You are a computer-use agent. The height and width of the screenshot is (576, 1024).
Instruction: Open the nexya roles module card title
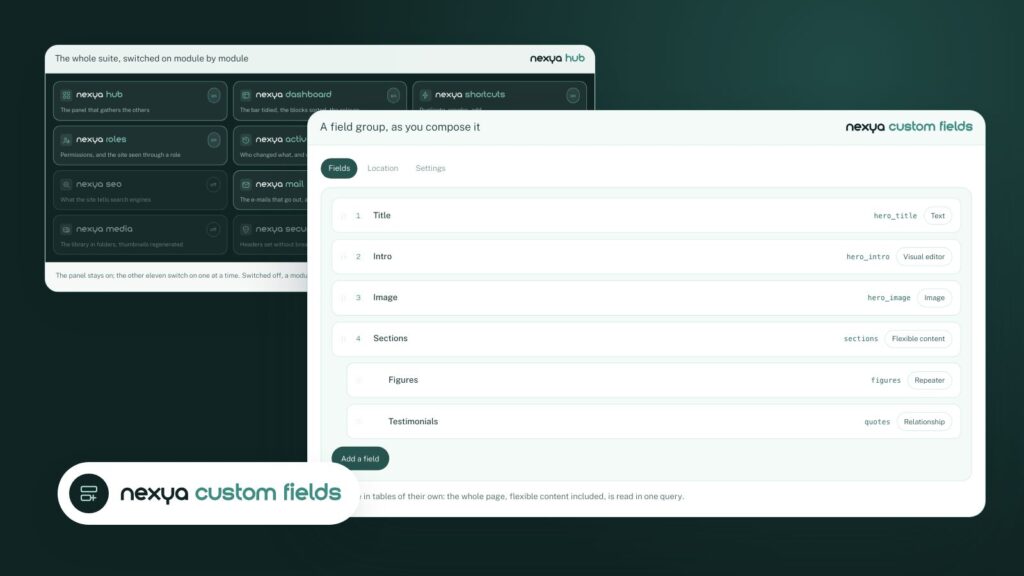(x=101, y=139)
